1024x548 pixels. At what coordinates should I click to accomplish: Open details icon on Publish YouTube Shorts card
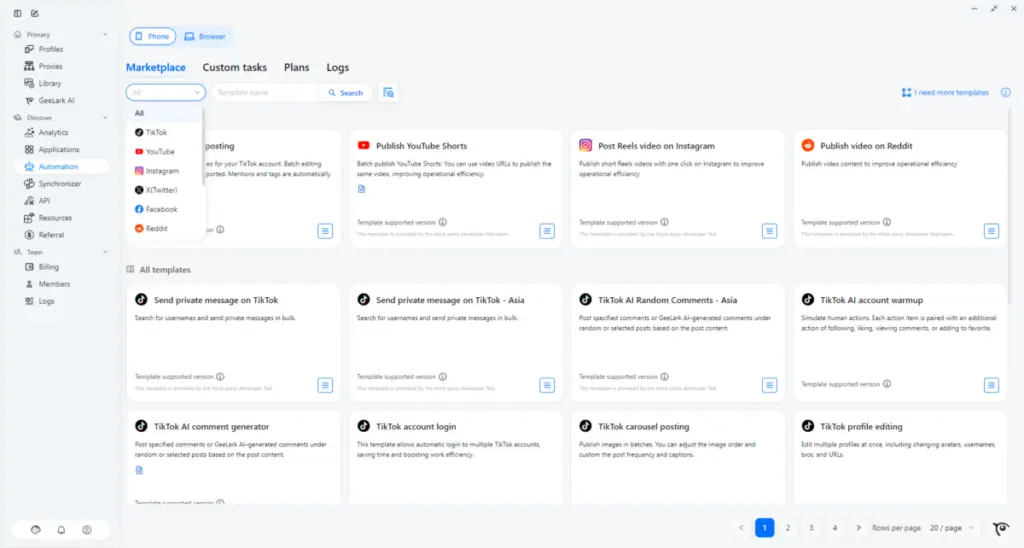[547, 231]
